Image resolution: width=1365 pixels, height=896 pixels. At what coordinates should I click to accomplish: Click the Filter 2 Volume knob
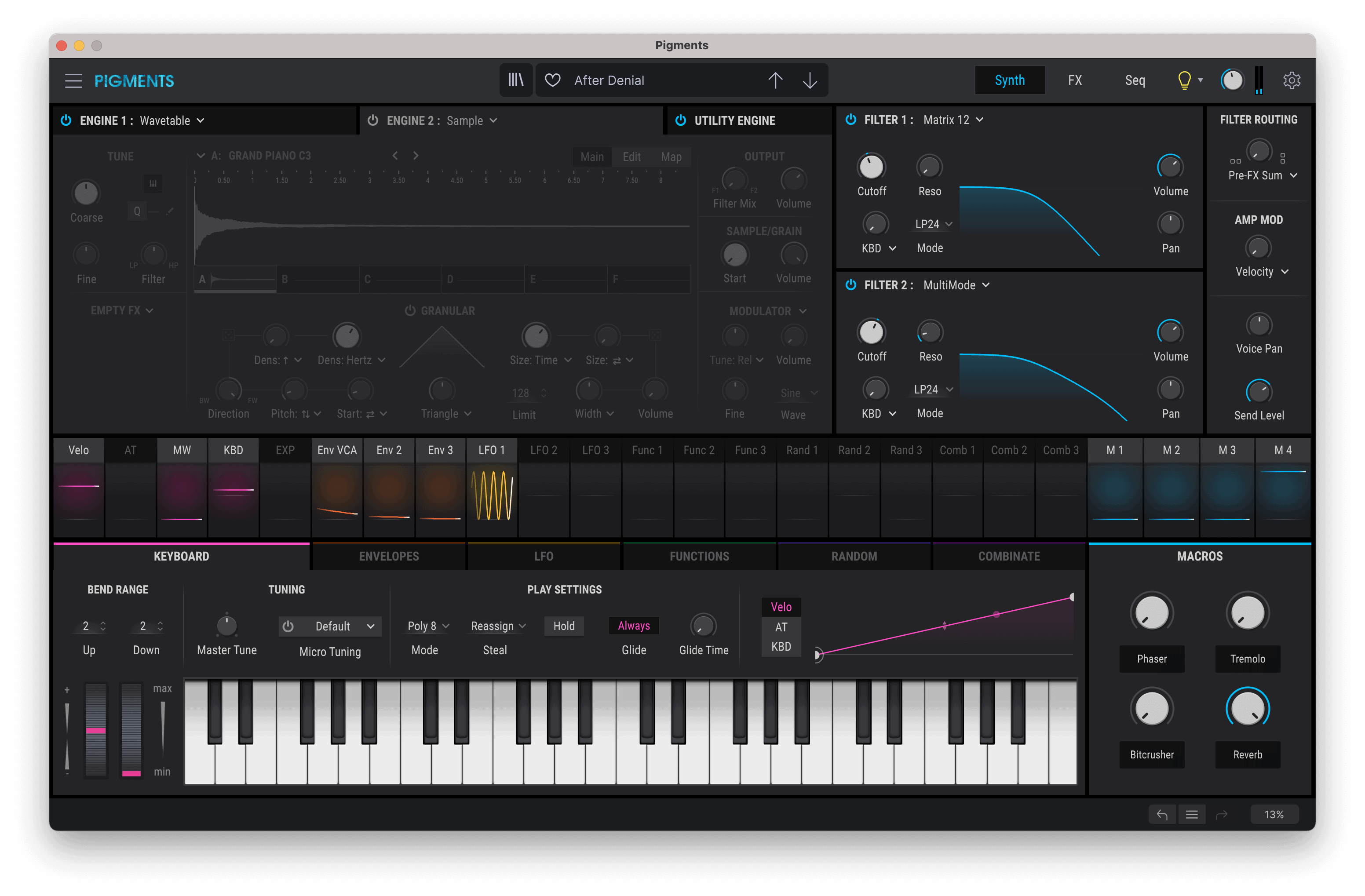(x=1170, y=332)
